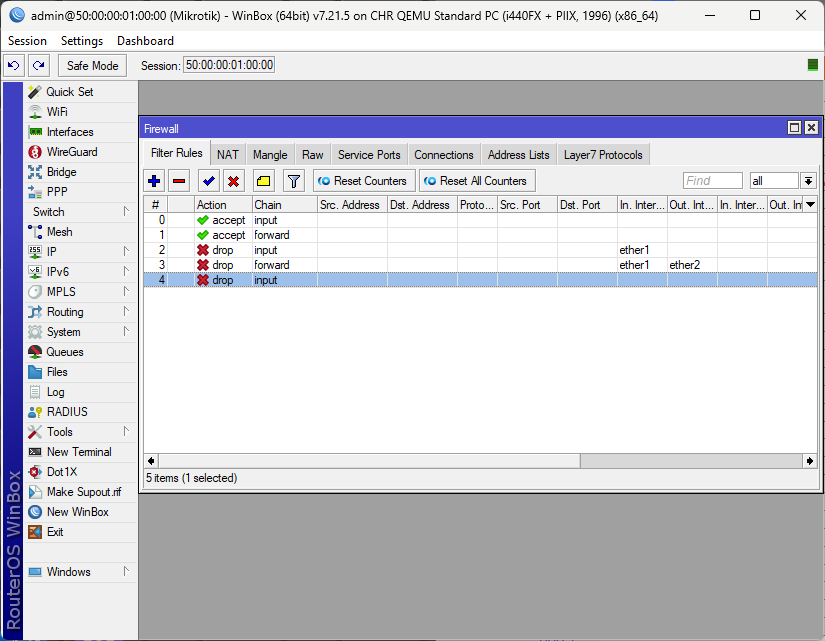825x641 pixels.
Task: Open PPP in the sidebar
Action: pyautogui.click(x=81, y=192)
